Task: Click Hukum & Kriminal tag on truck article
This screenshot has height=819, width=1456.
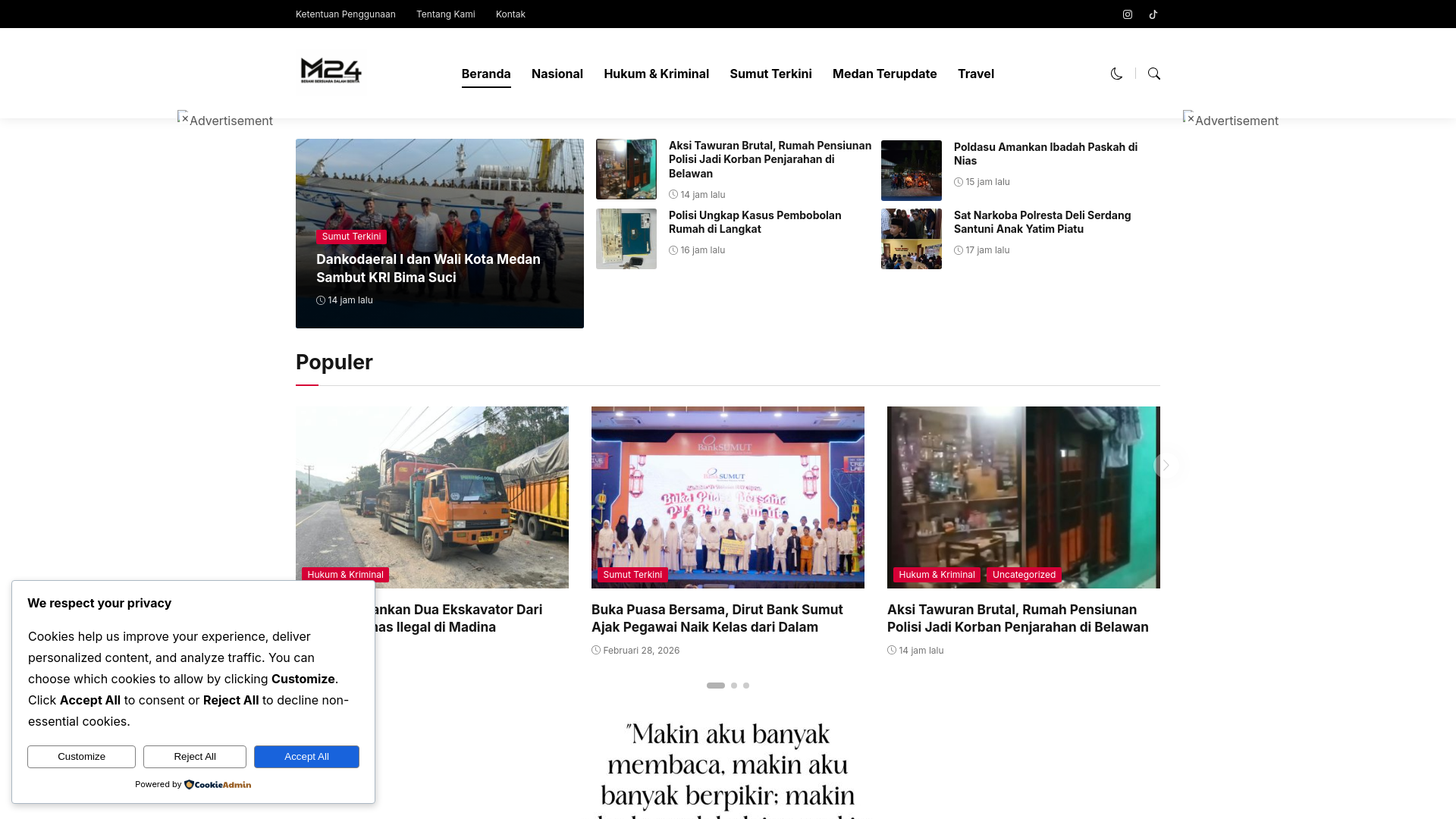Action: pyautogui.click(x=346, y=575)
